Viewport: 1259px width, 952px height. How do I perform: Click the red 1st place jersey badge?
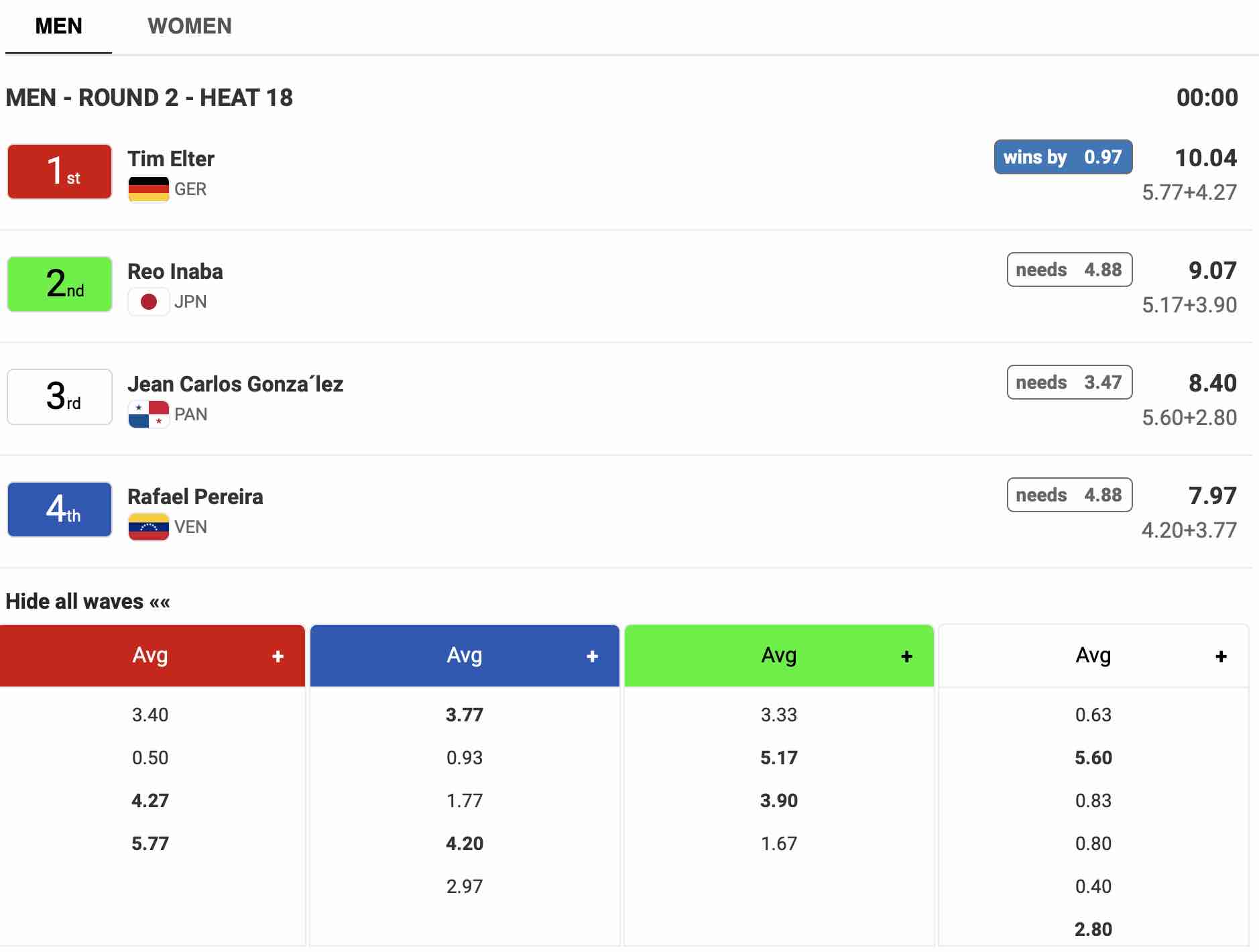tap(60, 172)
